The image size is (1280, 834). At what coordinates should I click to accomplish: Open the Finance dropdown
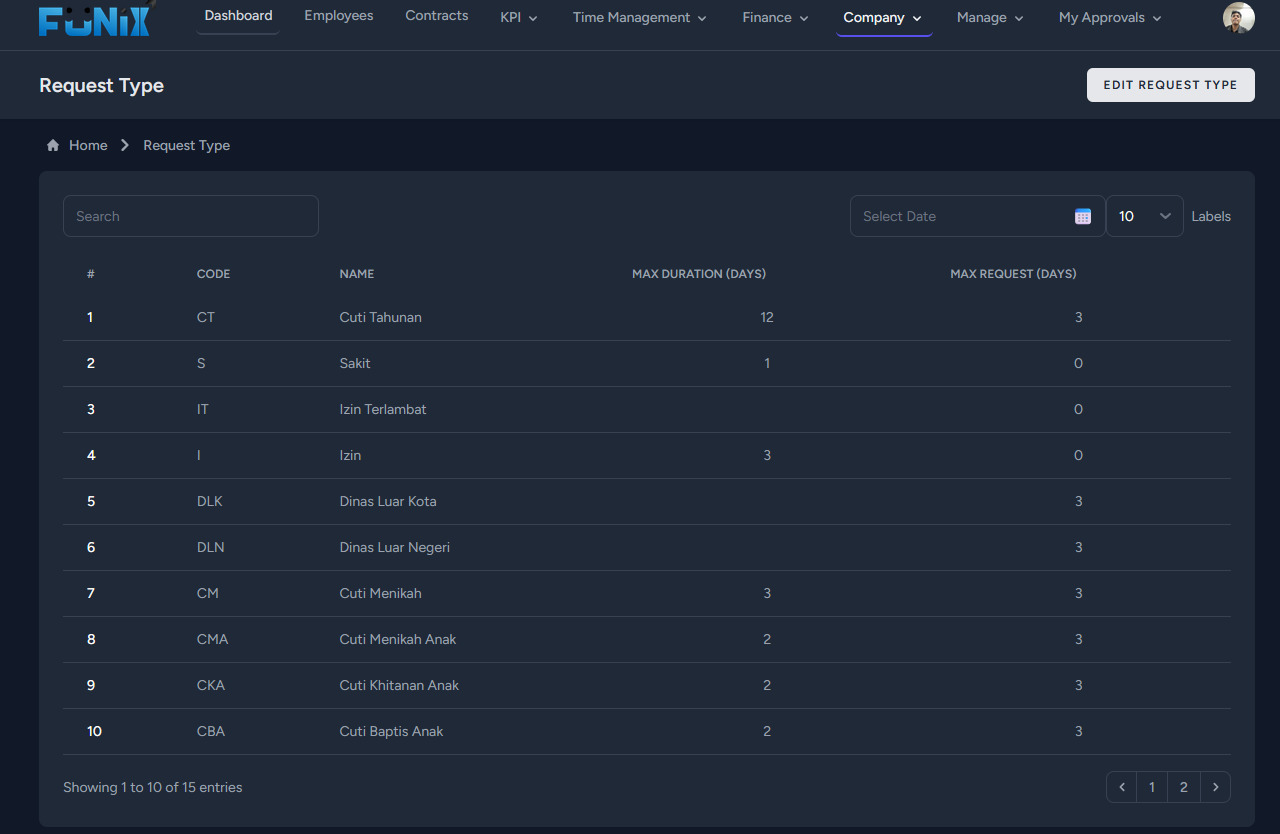(776, 18)
